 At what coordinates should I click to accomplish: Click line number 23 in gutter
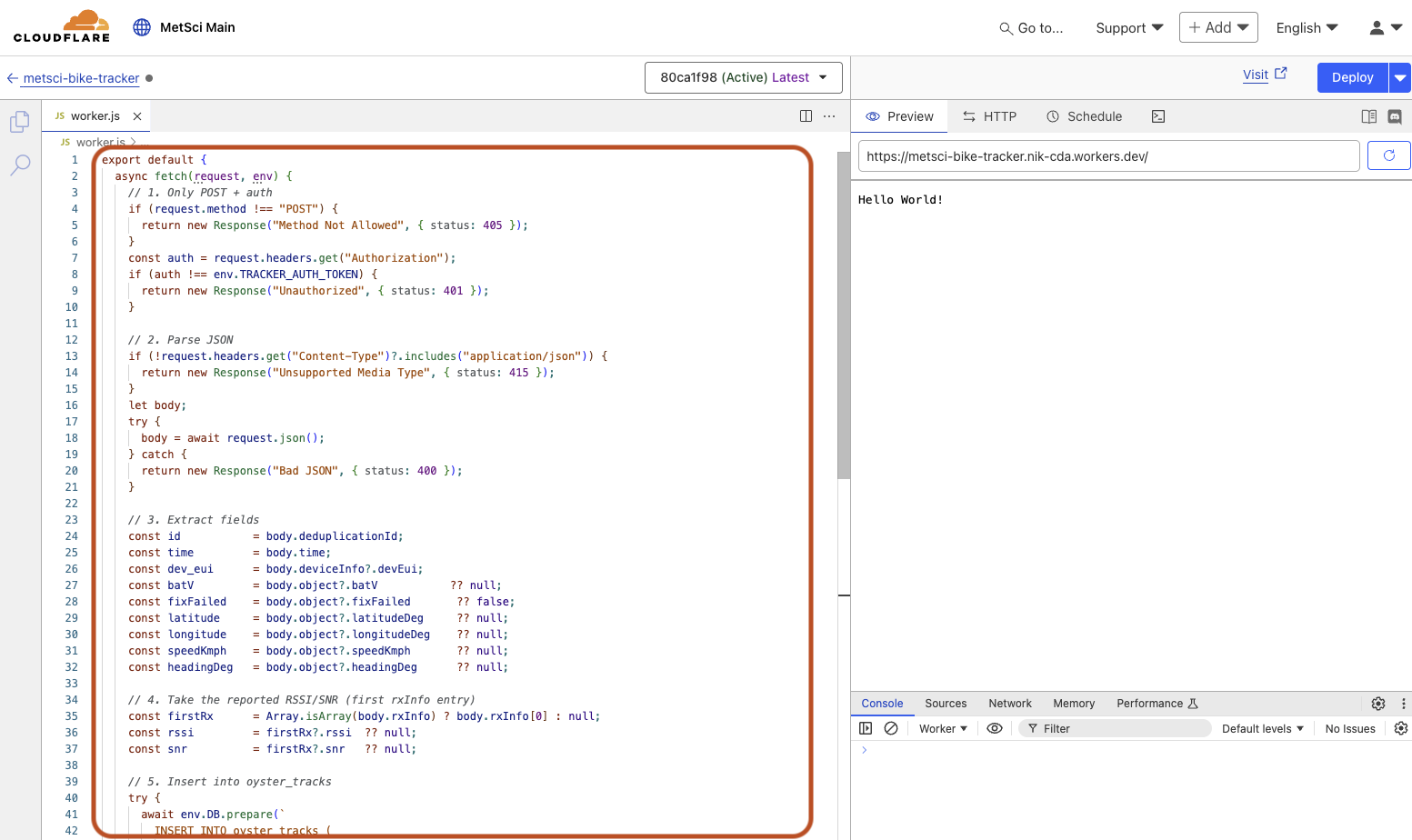point(72,520)
